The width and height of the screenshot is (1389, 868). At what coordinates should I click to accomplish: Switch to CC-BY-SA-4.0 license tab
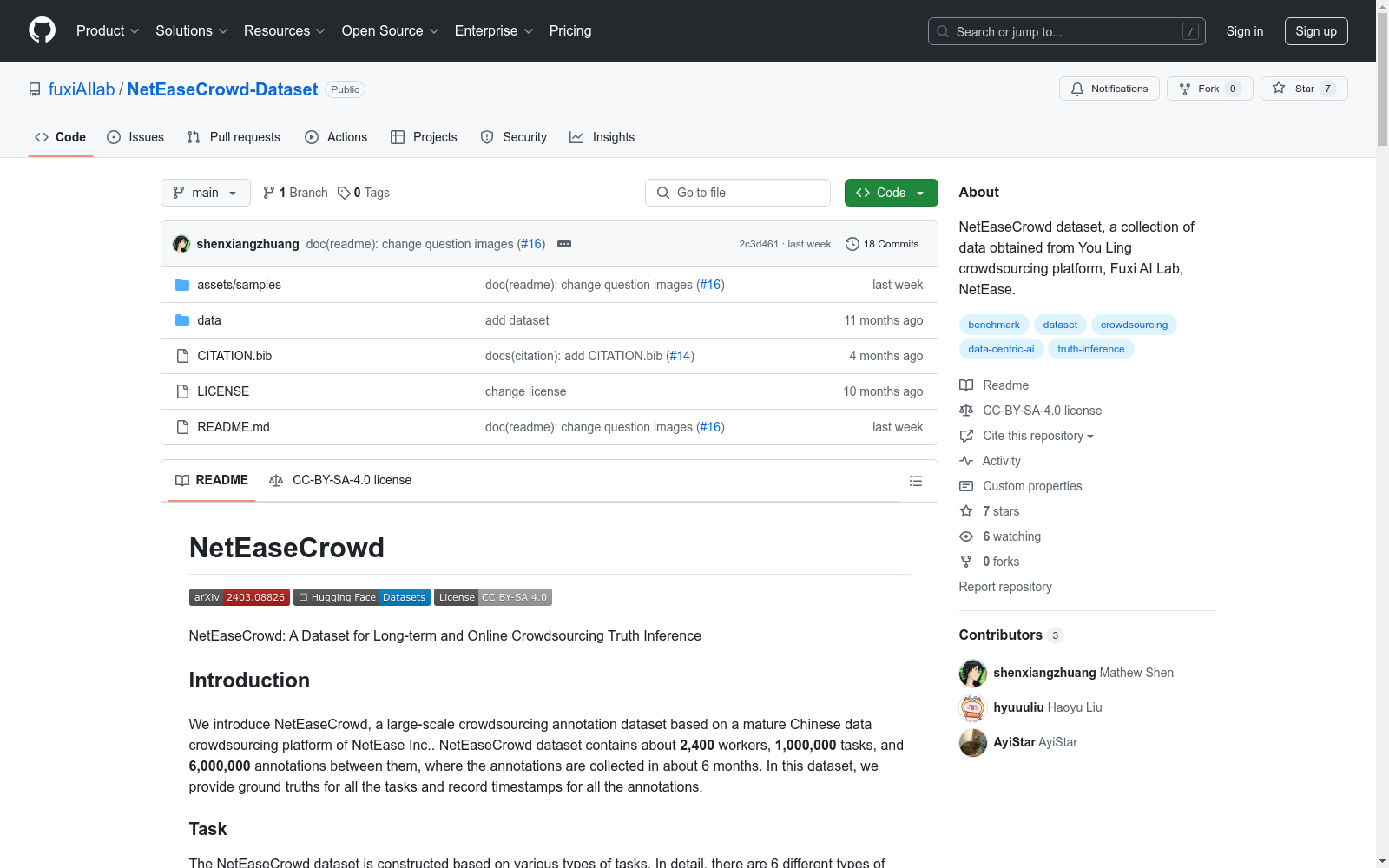click(340, 480)
